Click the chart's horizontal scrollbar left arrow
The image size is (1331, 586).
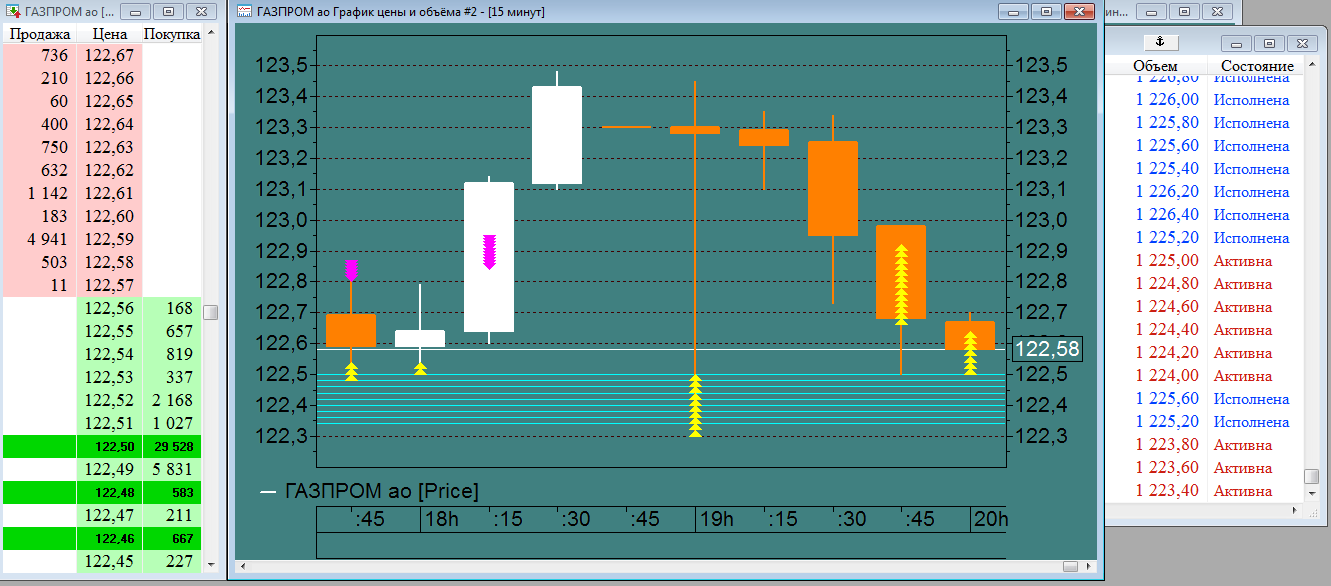(x=243, y=566)
